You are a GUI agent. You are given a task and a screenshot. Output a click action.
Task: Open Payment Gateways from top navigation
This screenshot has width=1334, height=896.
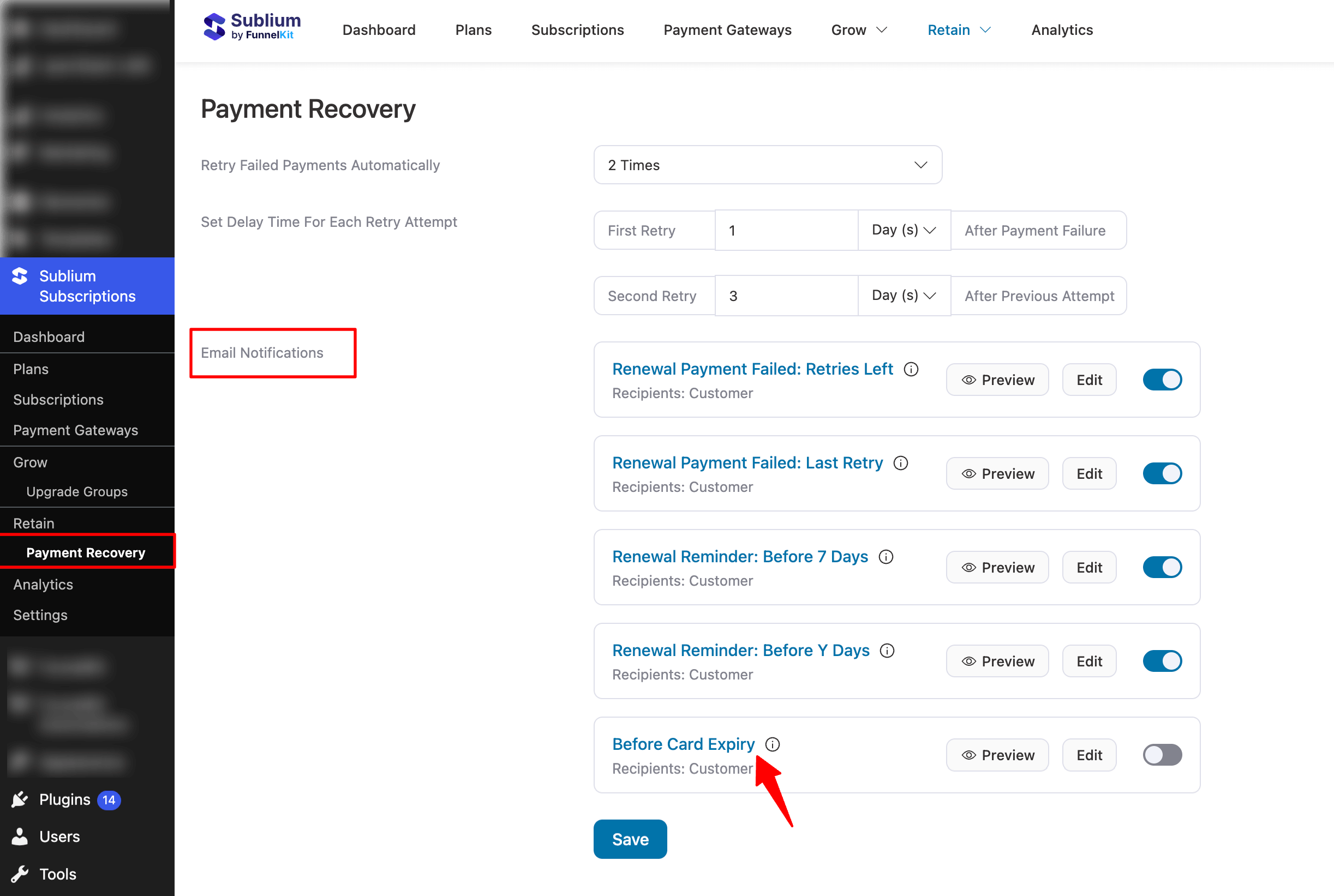[727, 29]
